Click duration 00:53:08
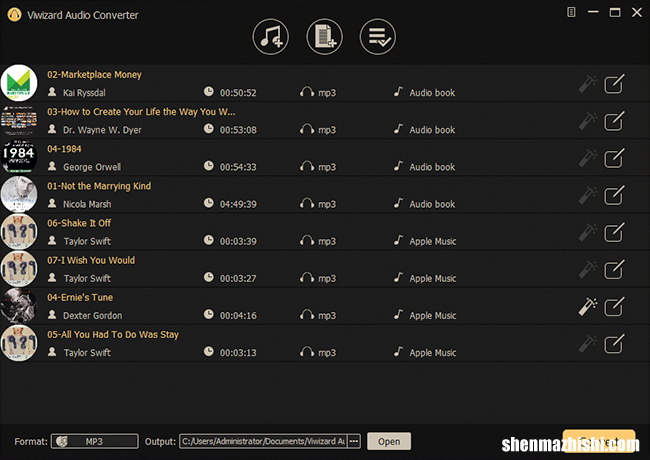Viewport: 650px width, 460px height. [x=238, y=130]
